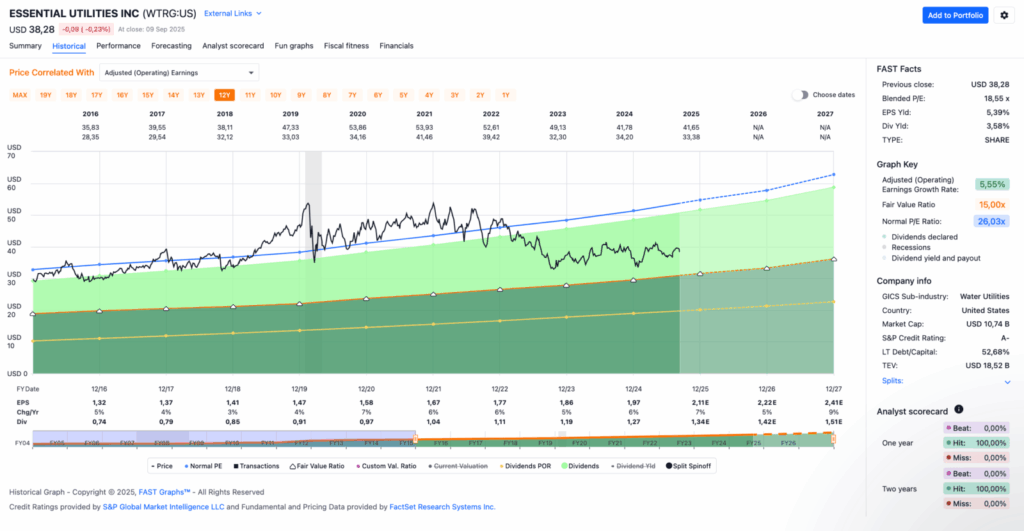Open Adjusted (Operating) Earnings dropdown
1024x531 pixels.
tap(179, 72)
